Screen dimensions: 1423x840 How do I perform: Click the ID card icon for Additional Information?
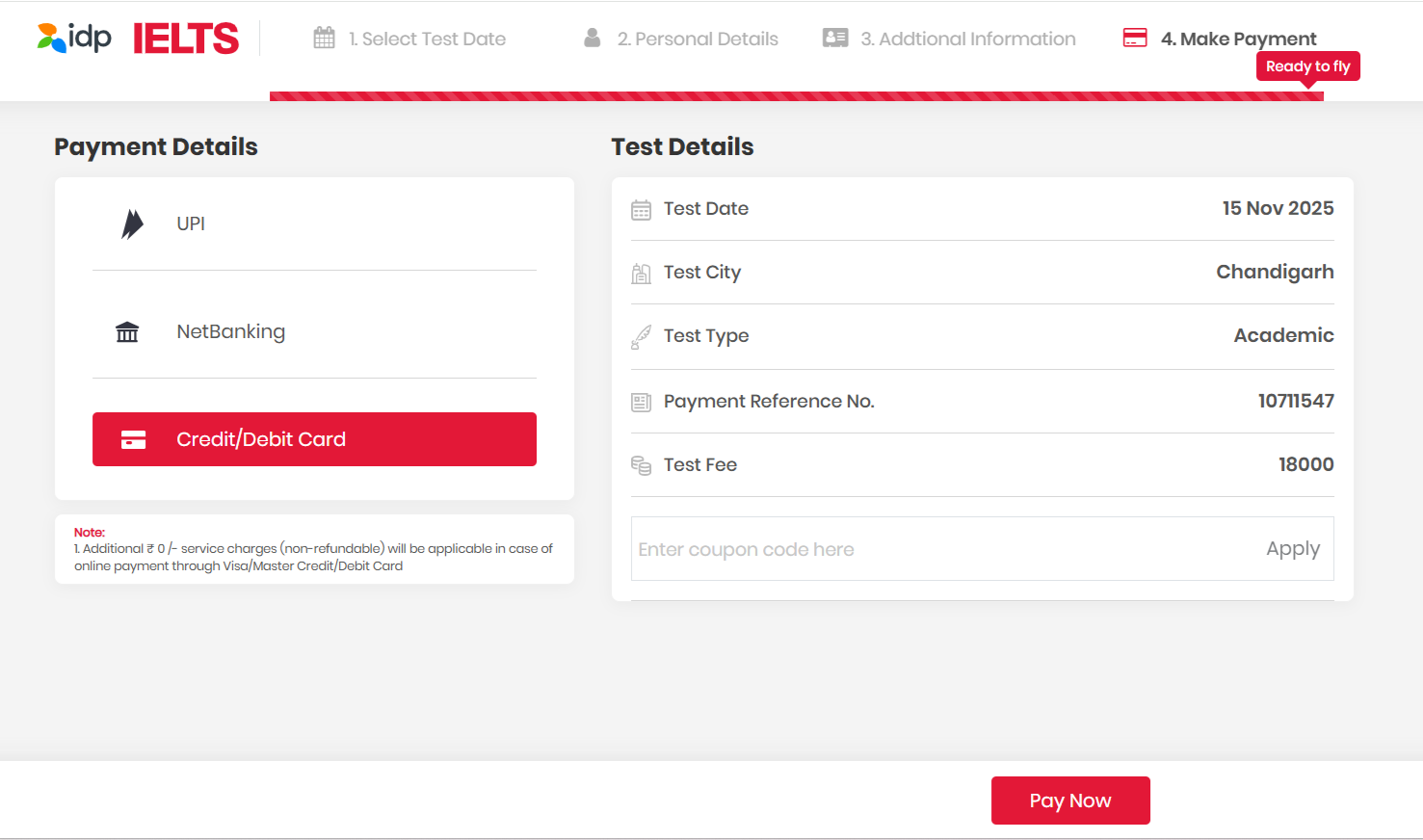[834, 38]
